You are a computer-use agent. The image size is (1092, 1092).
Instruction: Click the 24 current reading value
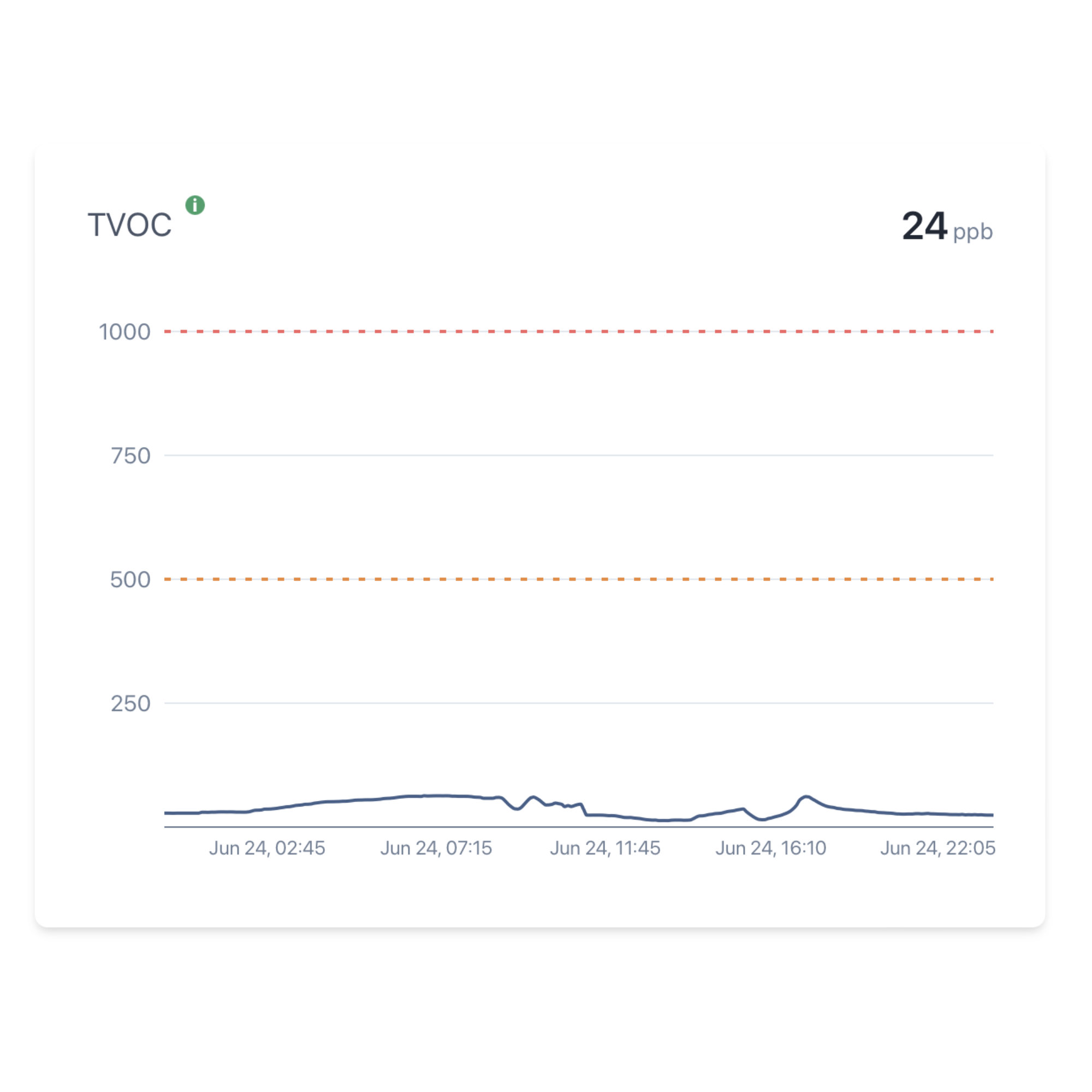(924, 226)
